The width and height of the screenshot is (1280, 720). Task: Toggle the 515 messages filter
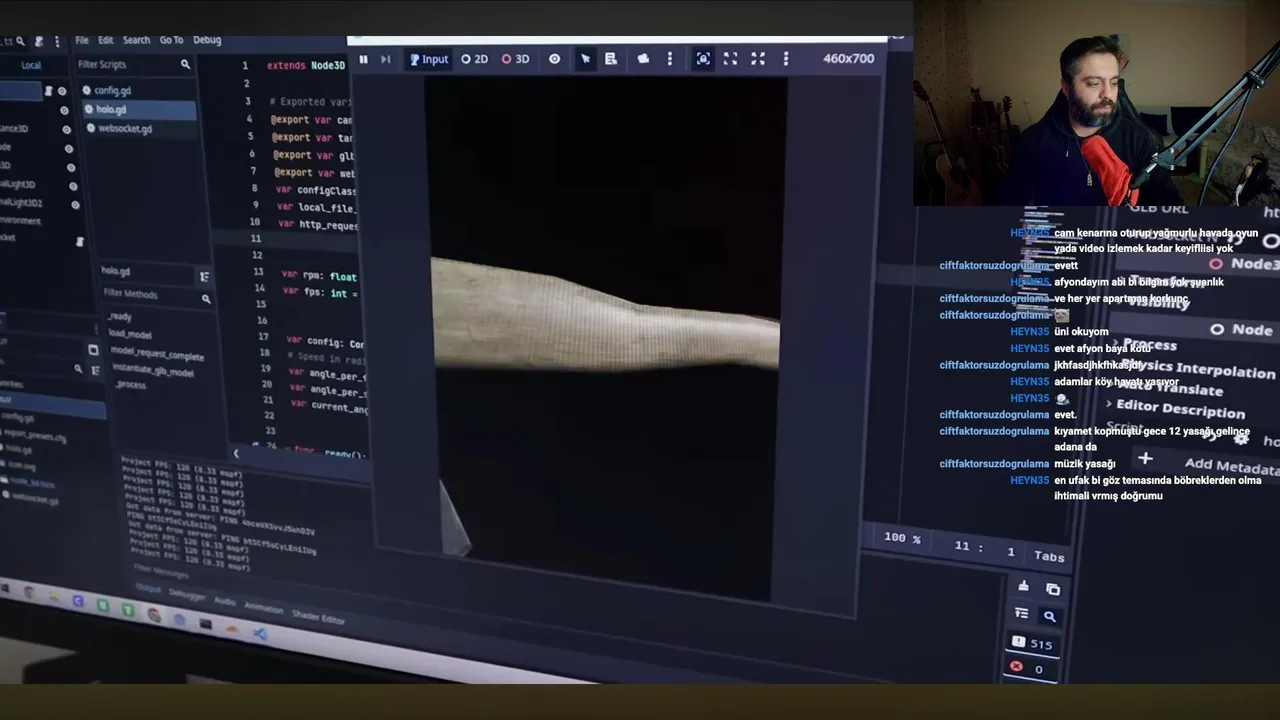(x=1033, y=643)
